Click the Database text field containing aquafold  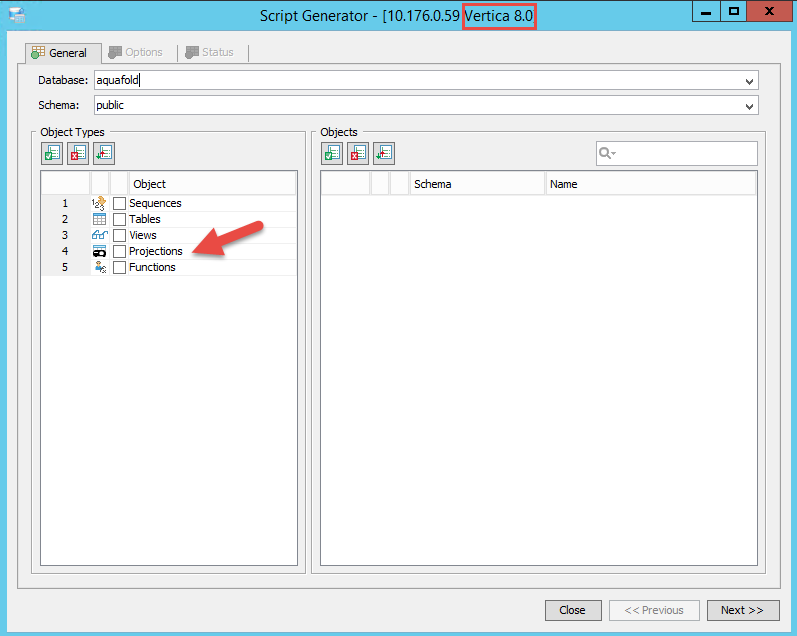(426, 80)
